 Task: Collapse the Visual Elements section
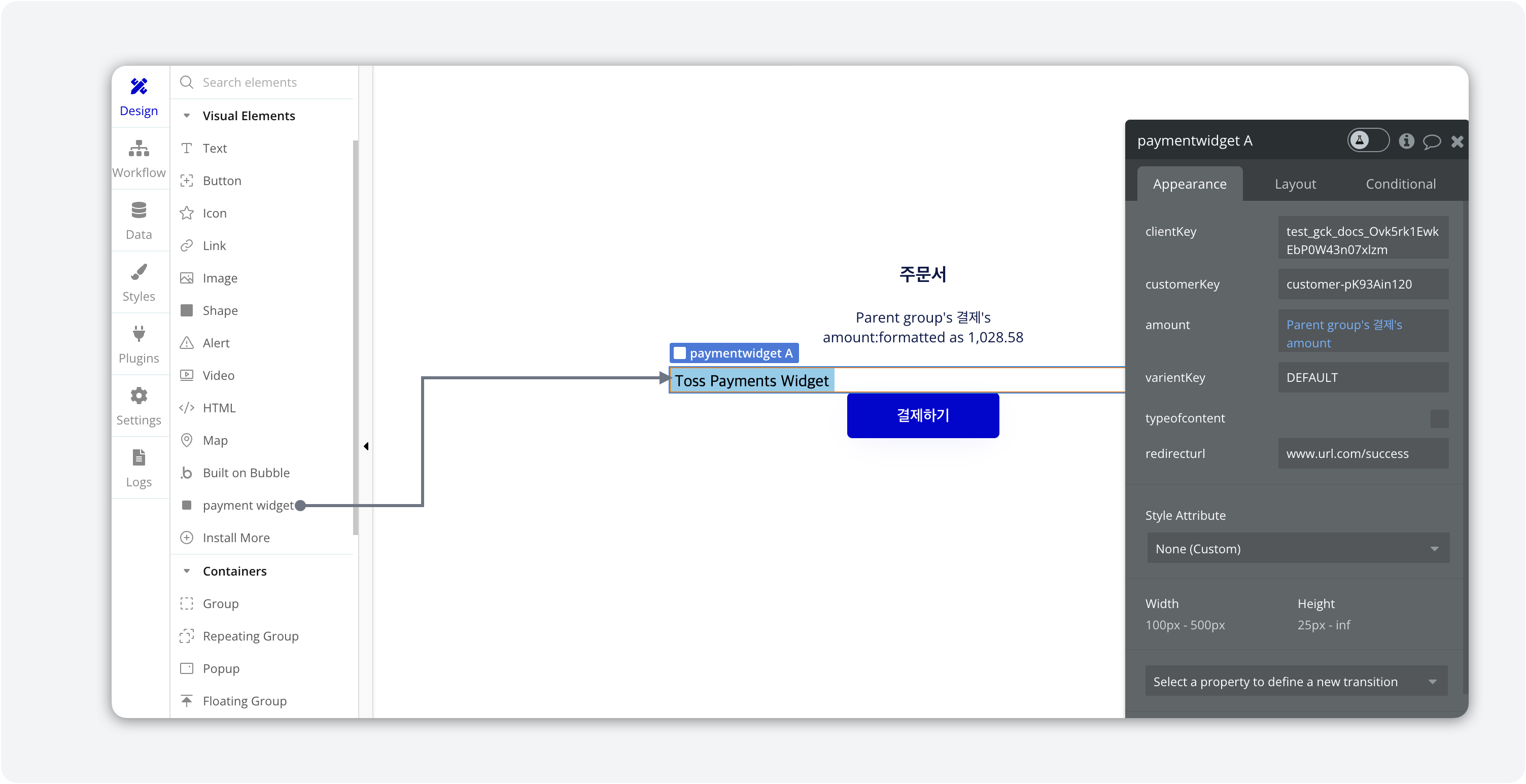187,116
